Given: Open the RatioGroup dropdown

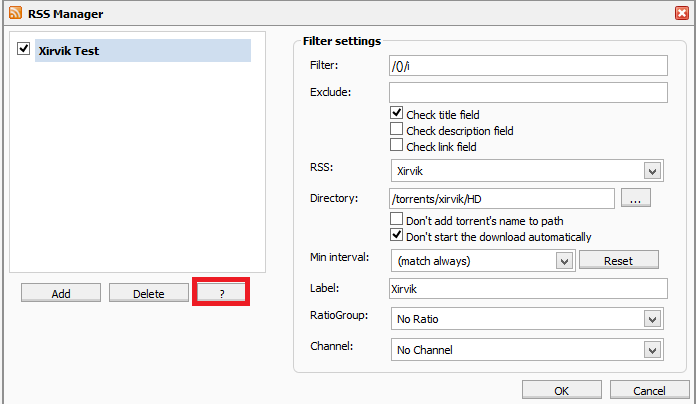Looking at the screenshot, I should 527,319.
